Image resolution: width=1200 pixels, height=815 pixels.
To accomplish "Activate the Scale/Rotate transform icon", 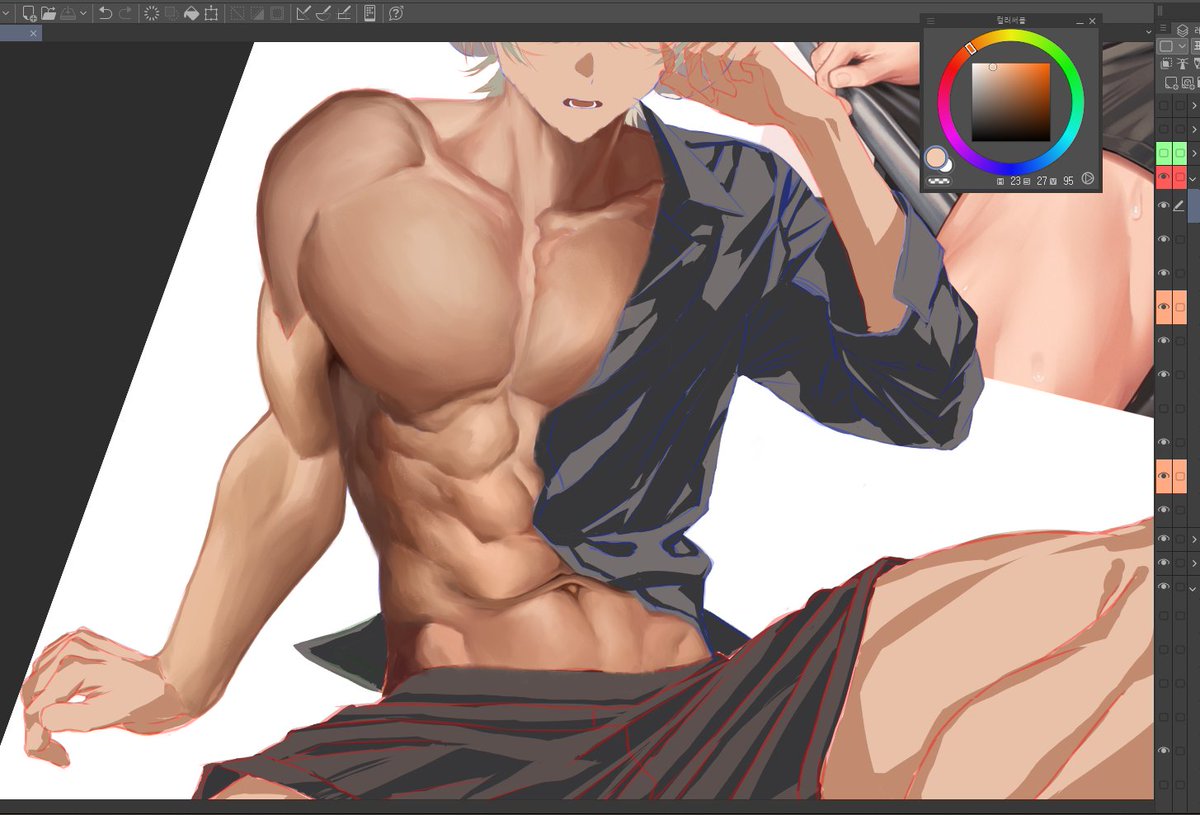I will point(210,13).
